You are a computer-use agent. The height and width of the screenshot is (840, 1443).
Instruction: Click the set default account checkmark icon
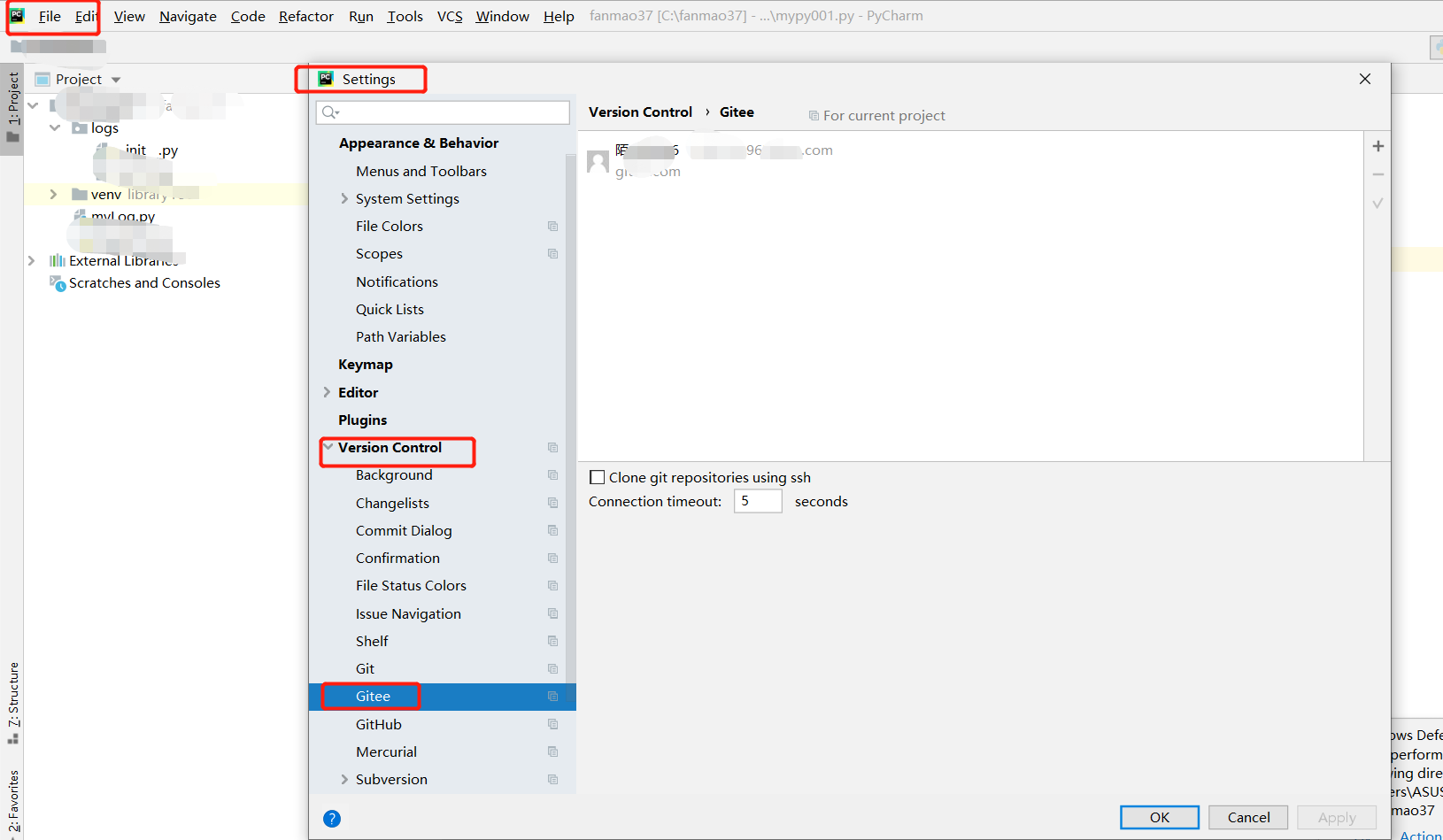click(1377, 203)
